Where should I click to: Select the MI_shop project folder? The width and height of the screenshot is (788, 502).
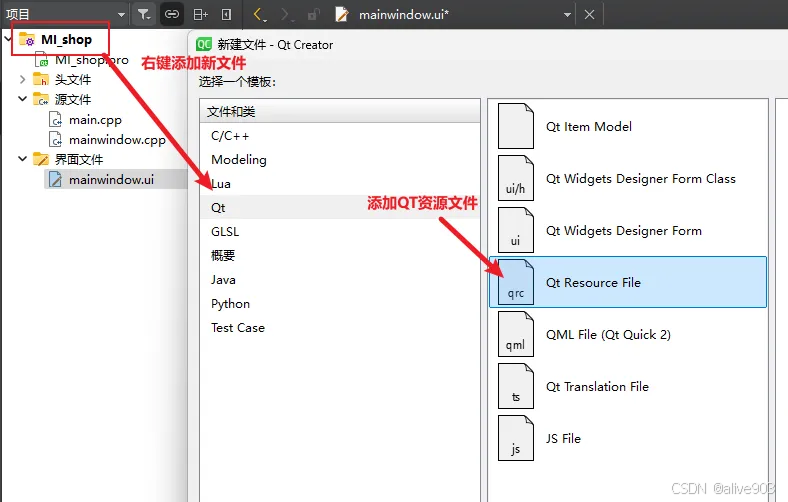click(x=66, y=39)
